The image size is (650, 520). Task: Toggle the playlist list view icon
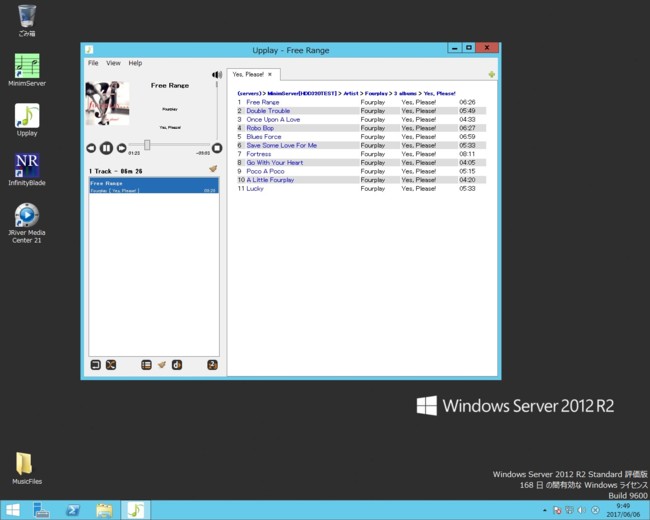[x=146, y=365]
